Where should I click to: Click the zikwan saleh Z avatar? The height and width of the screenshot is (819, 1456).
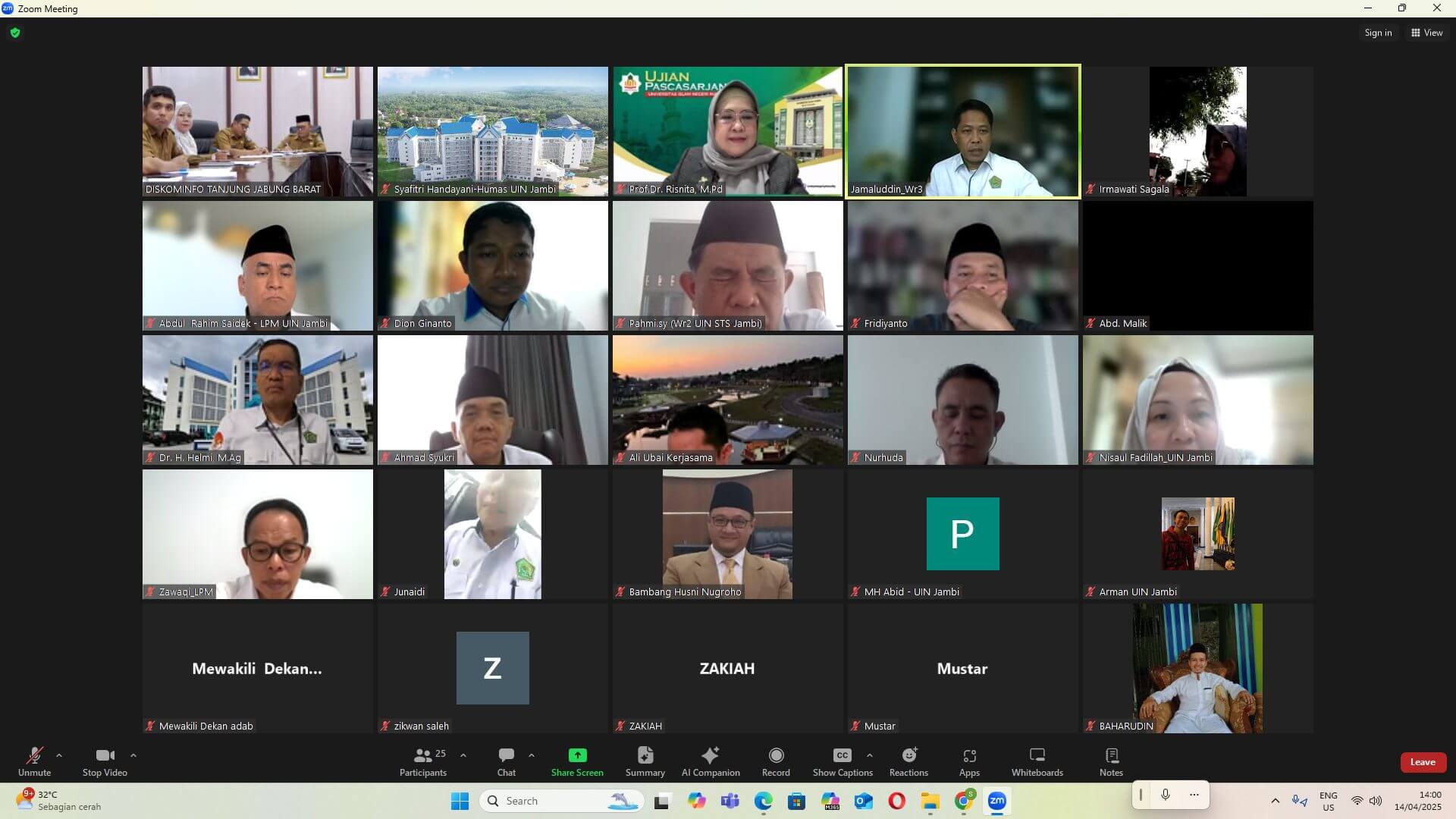pos(492,668)
